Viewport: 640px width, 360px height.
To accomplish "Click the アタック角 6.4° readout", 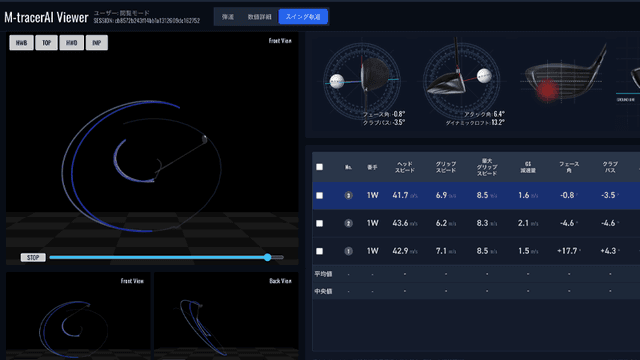I will 484,114.
